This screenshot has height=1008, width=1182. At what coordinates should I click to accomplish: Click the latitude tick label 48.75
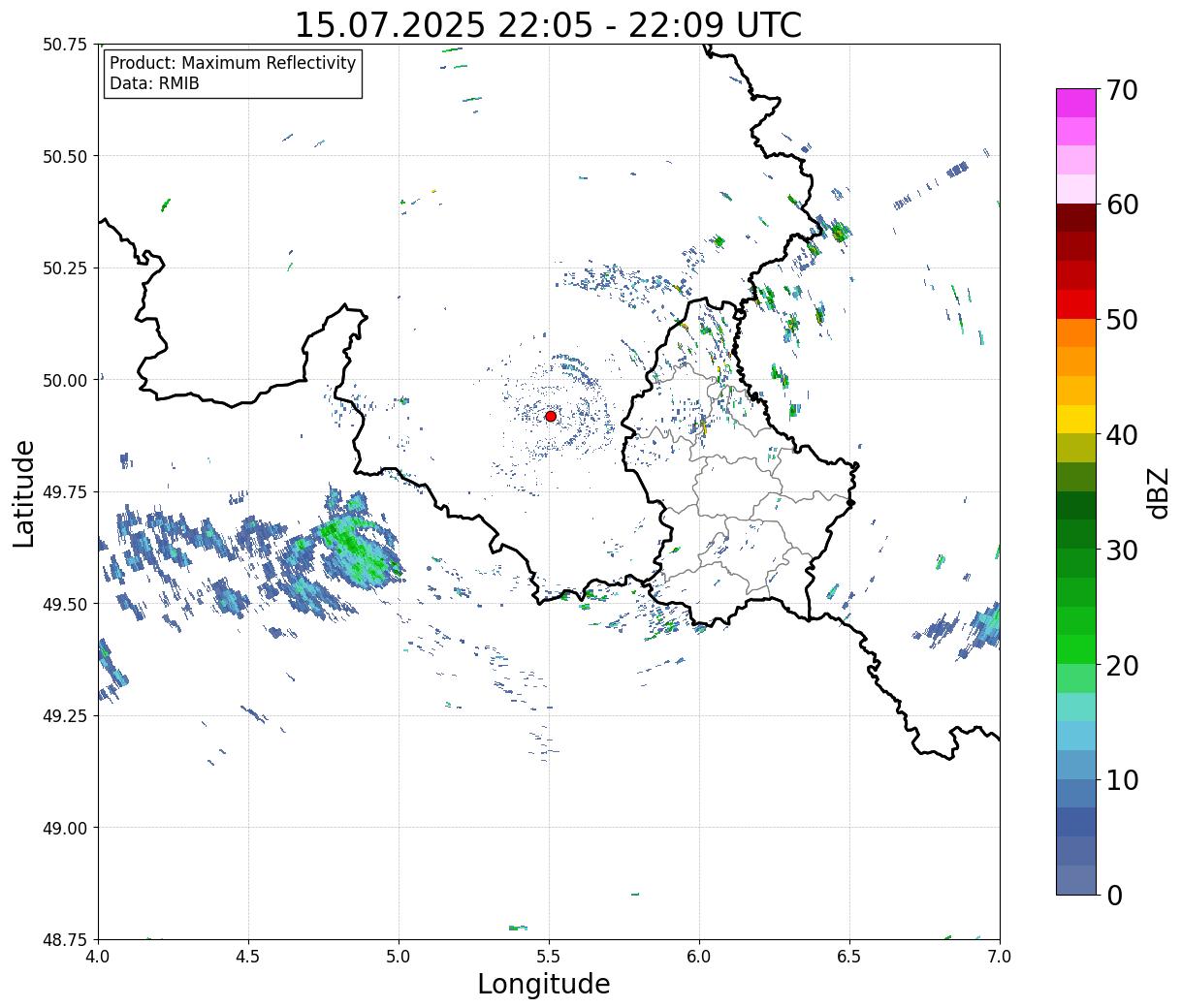coord(66,939)
